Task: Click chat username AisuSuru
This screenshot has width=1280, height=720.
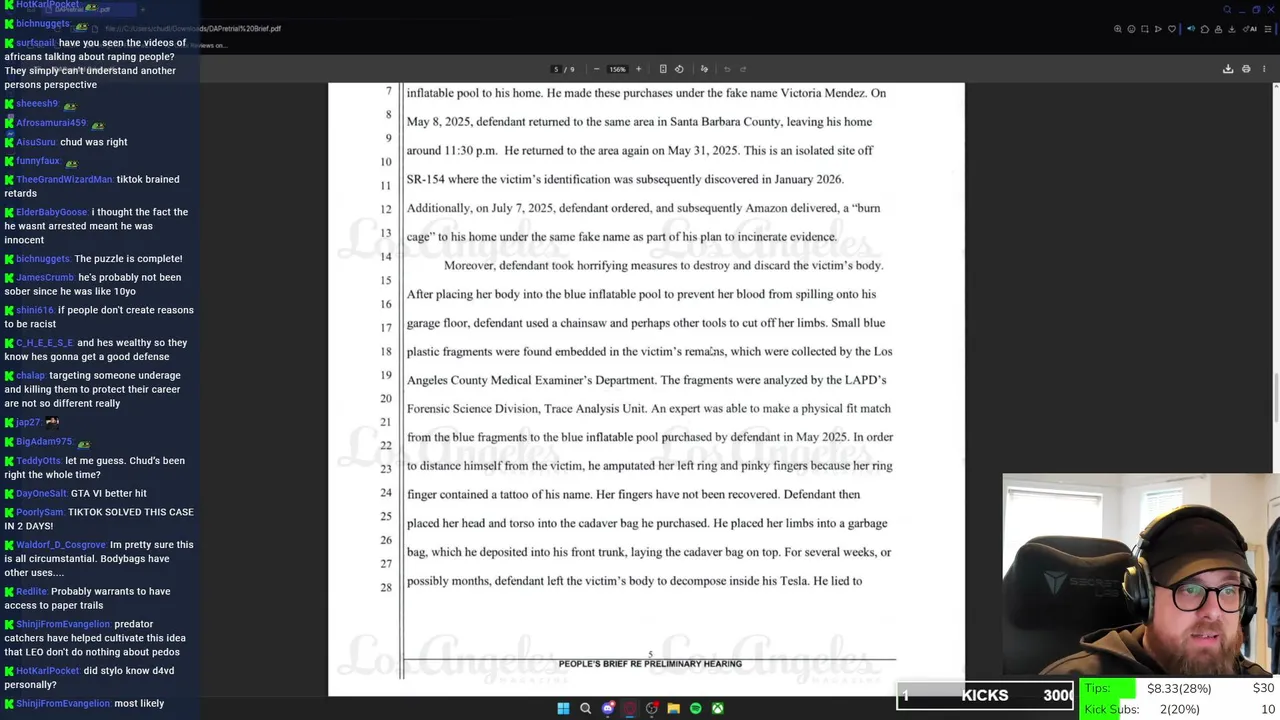Action: (36, 142)
